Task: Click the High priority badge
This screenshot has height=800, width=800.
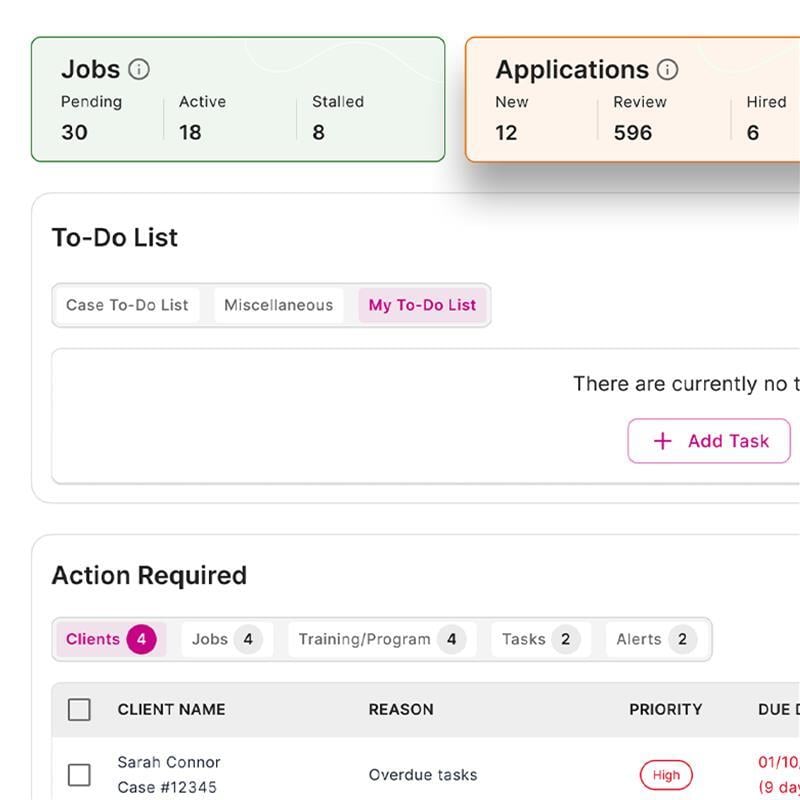Action: (x=666, y=775)
